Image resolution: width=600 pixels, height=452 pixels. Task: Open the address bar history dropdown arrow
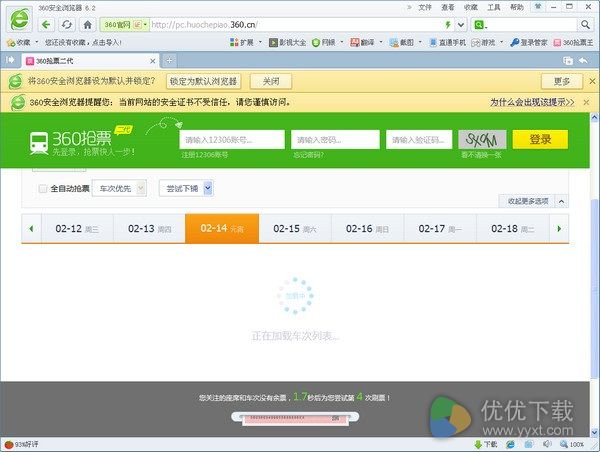coord(461,25)
